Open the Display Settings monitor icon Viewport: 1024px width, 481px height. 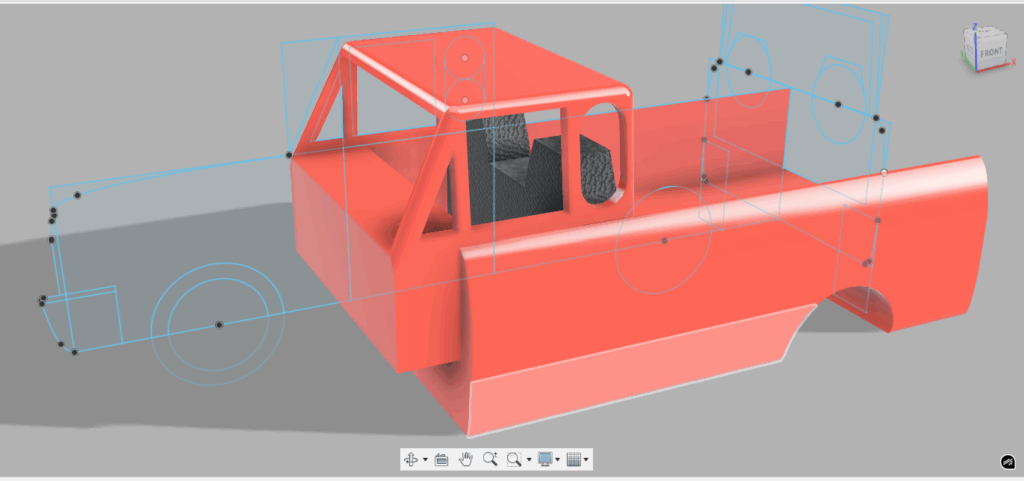[545, 459]
